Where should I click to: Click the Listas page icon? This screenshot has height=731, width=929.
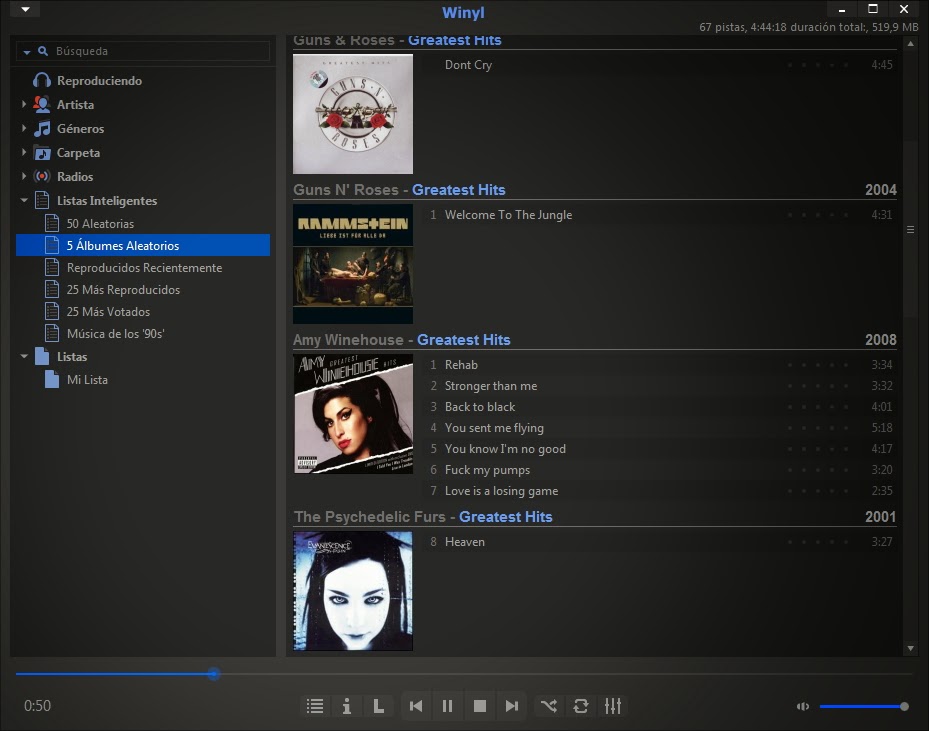tap(41, 356)
